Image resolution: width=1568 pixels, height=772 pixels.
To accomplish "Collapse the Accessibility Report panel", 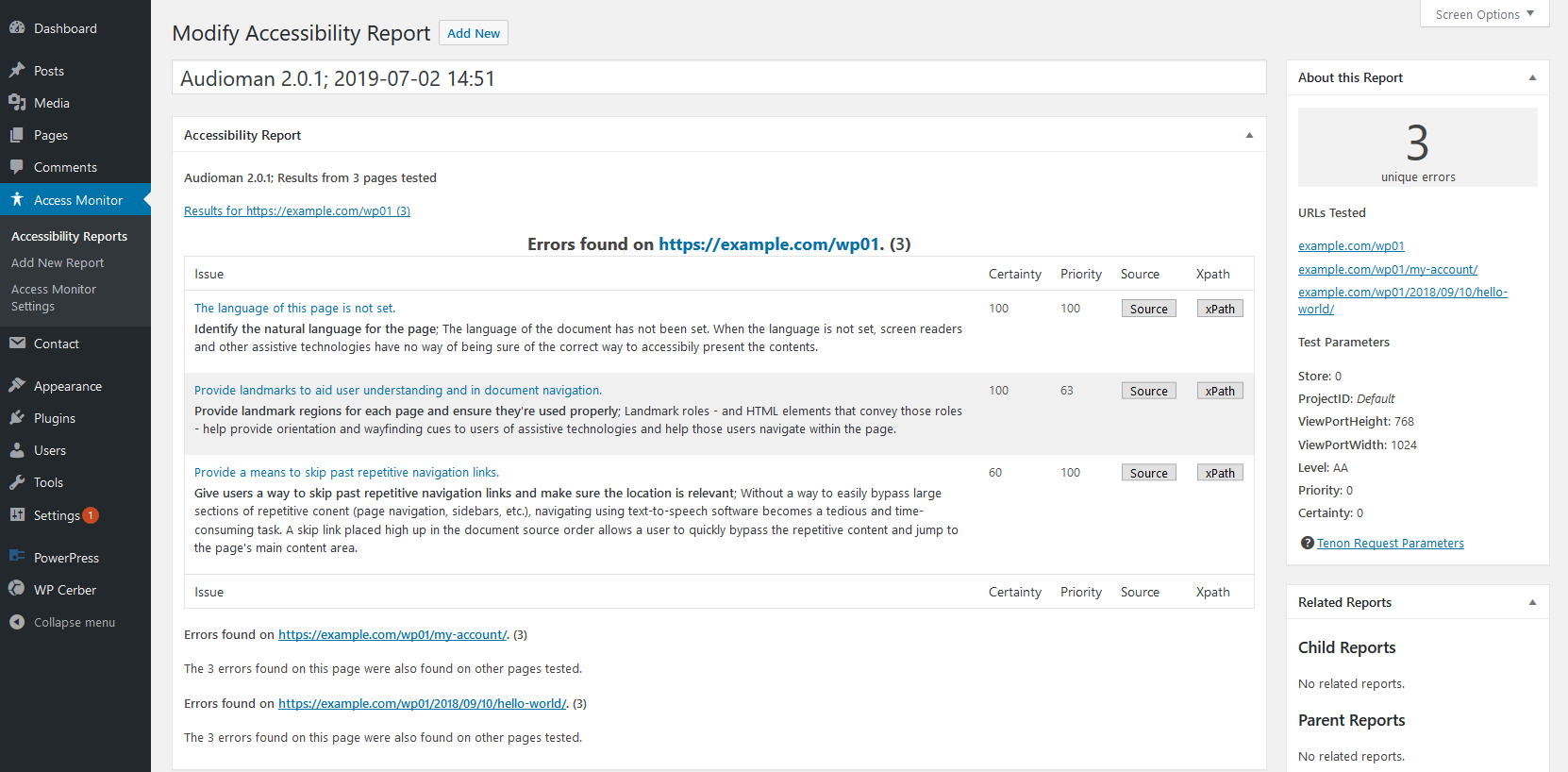I will 1249,135.
